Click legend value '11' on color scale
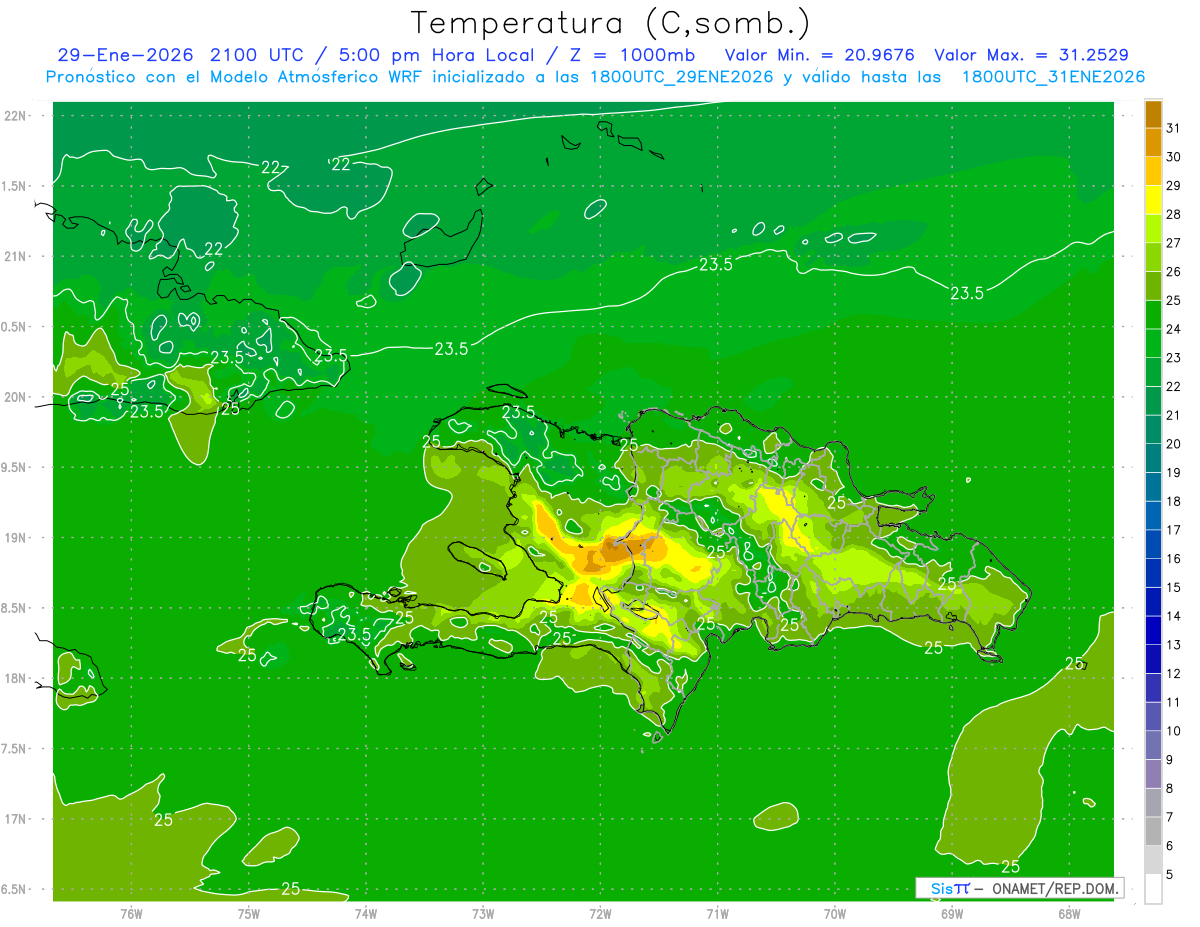Image resolution: width=1200 pixels, height=927 pixels. 1173,702
